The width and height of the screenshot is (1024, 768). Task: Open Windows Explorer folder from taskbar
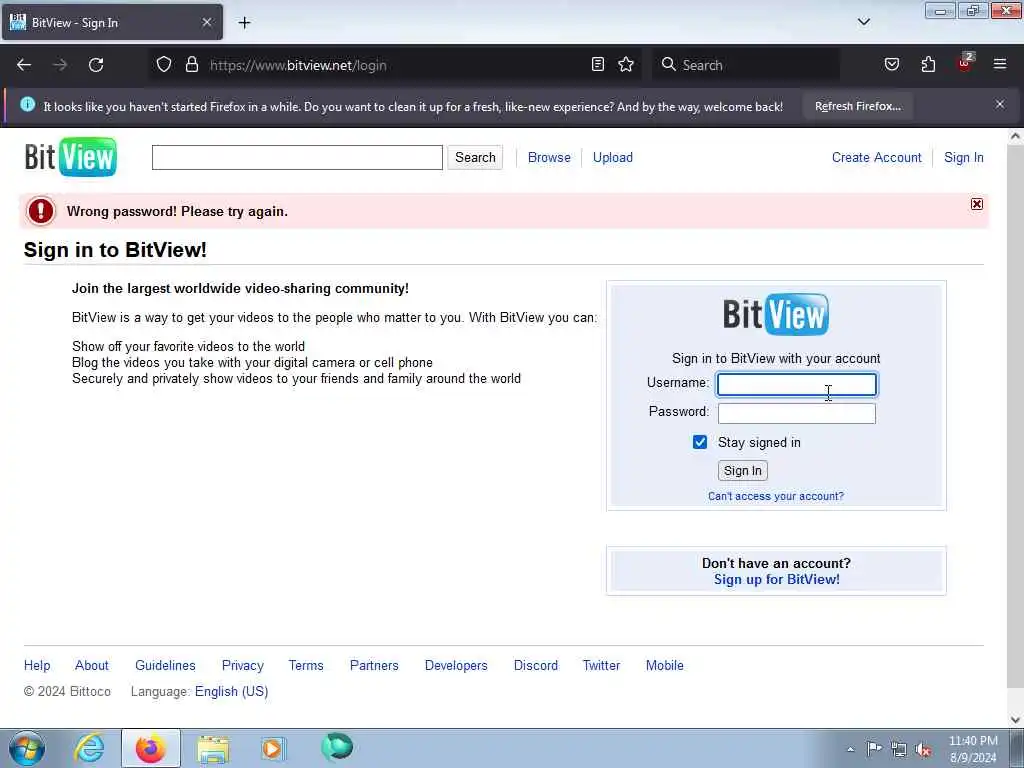pos(213,748)
